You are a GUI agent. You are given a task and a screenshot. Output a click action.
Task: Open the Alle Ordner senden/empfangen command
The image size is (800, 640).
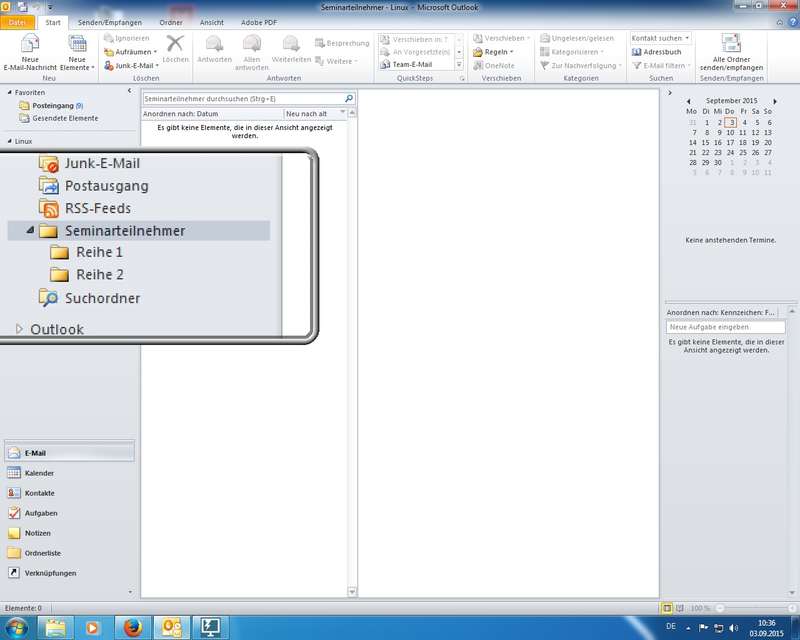pyautogui.click(x=731, y=52)
